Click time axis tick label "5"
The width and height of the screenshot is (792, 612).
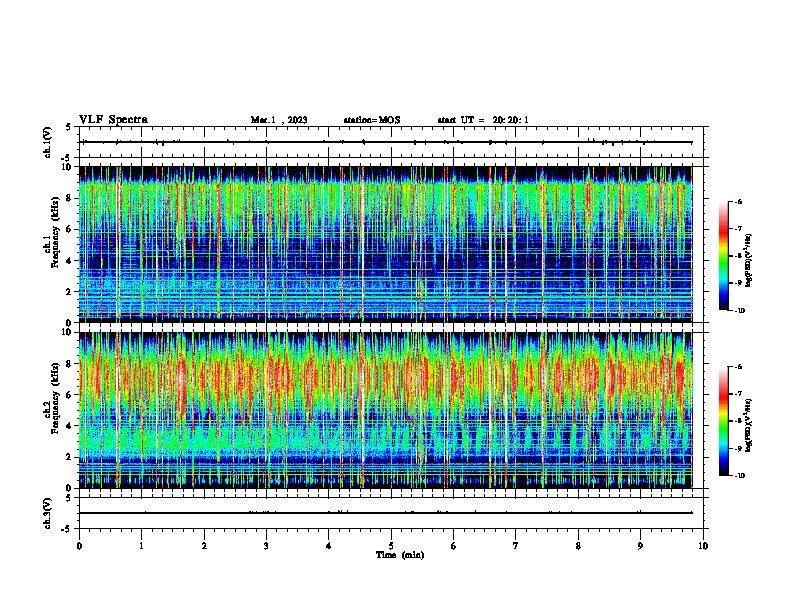pyautogui.click(x=391, y=546)
